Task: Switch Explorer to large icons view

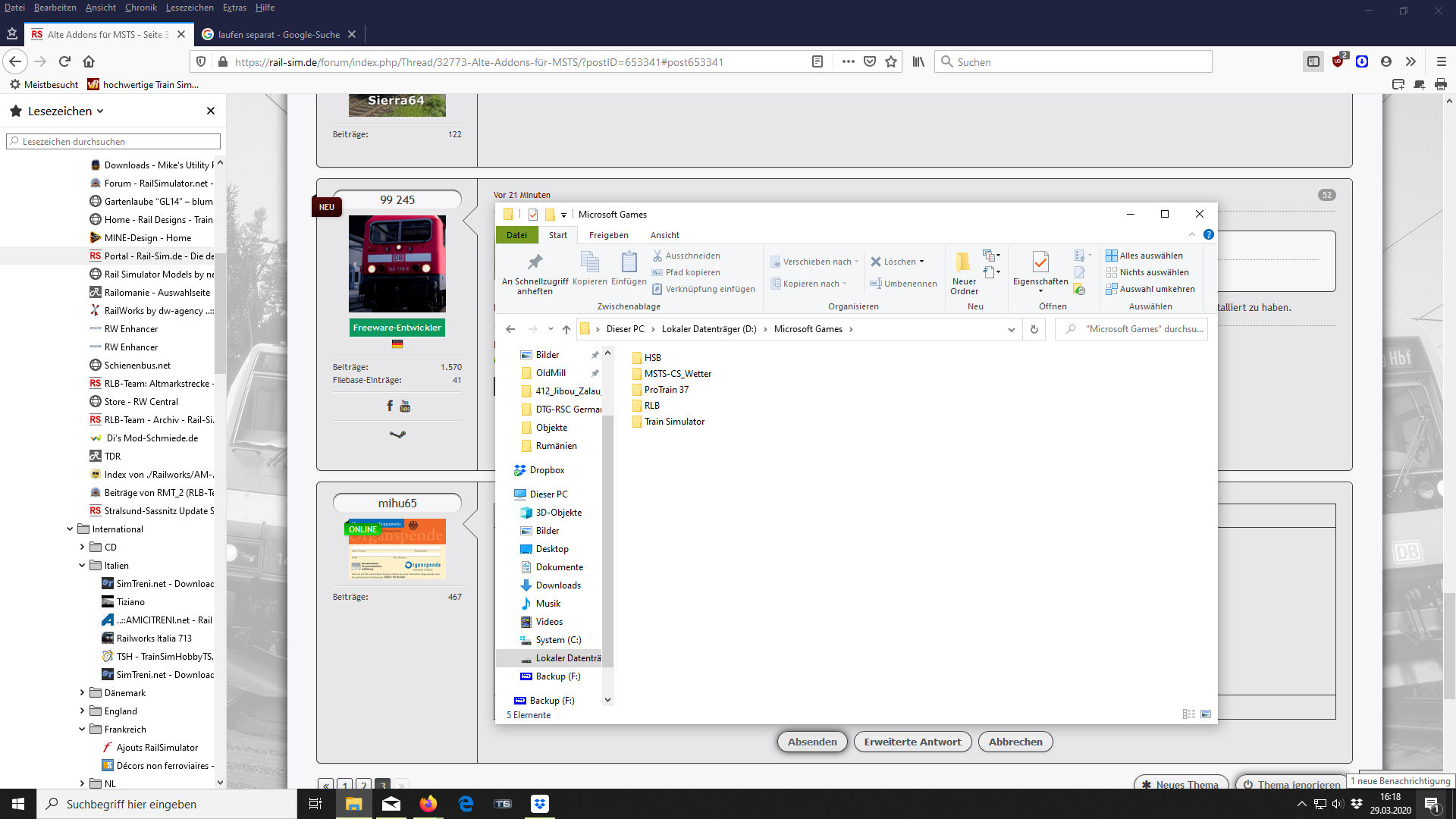Action: (1206, 714)
